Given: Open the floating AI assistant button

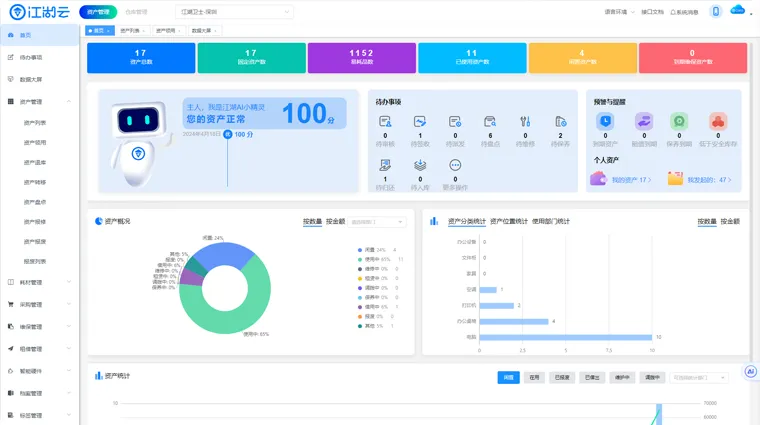Looking at the screenshot, I should coord(750,371).
